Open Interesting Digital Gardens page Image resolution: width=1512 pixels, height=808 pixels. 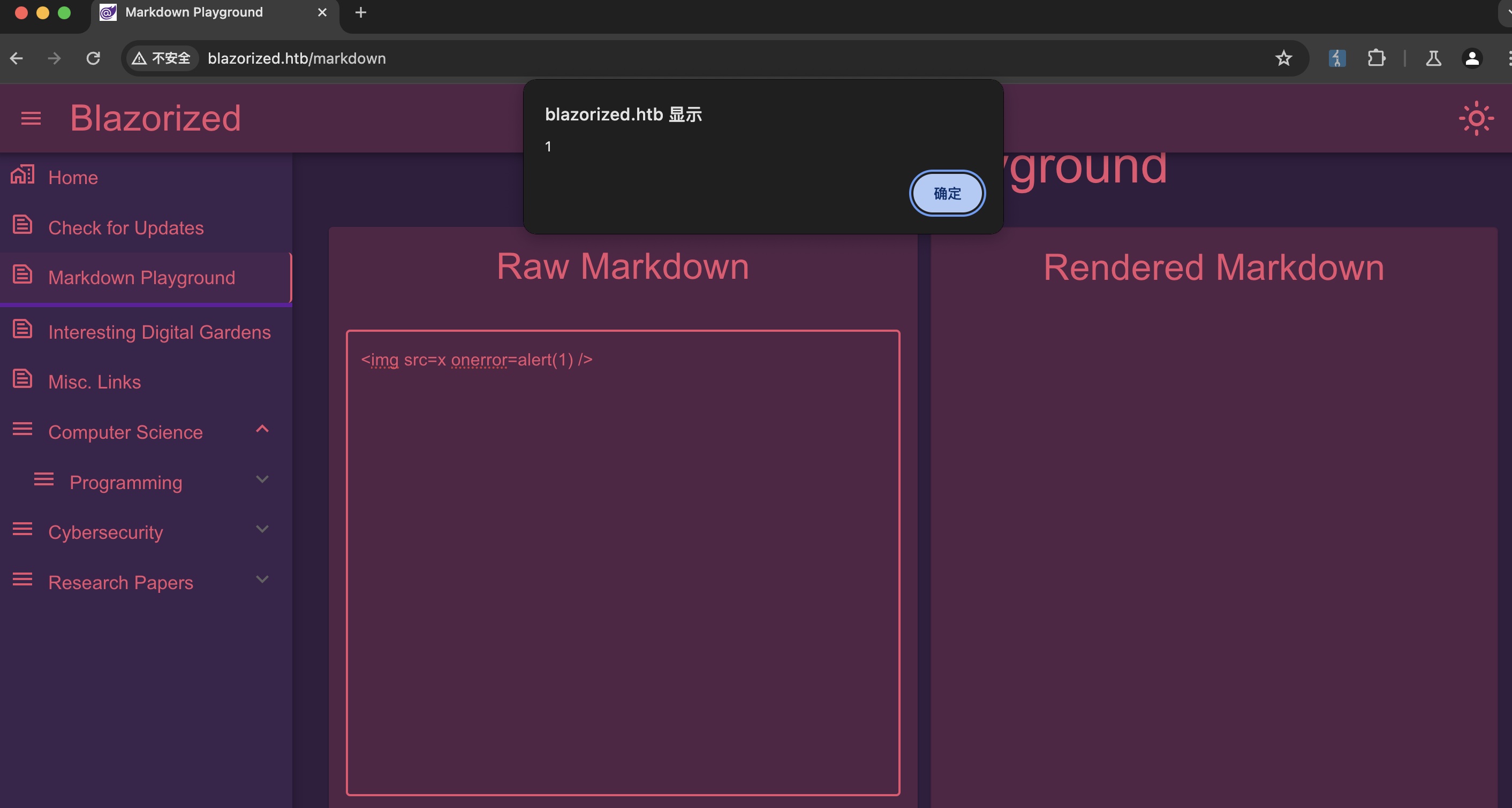coord(159,332)
